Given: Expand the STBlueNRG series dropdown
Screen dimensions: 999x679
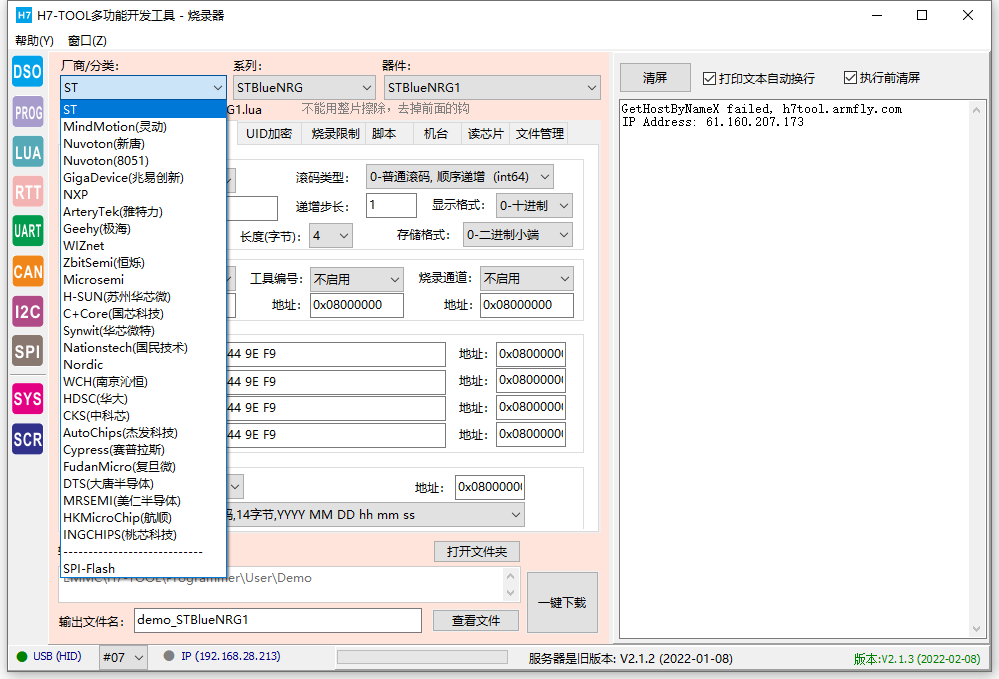Looking at the screenshot, I should coord(304,87).
